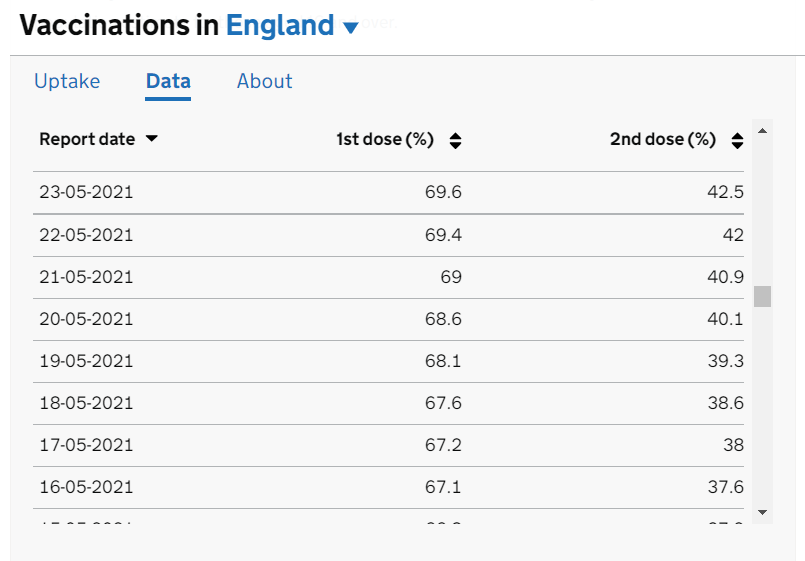Image resolution: width=805 pixels, height=561 pixels.
Task: Open the About tab
Action: [264, 81]
